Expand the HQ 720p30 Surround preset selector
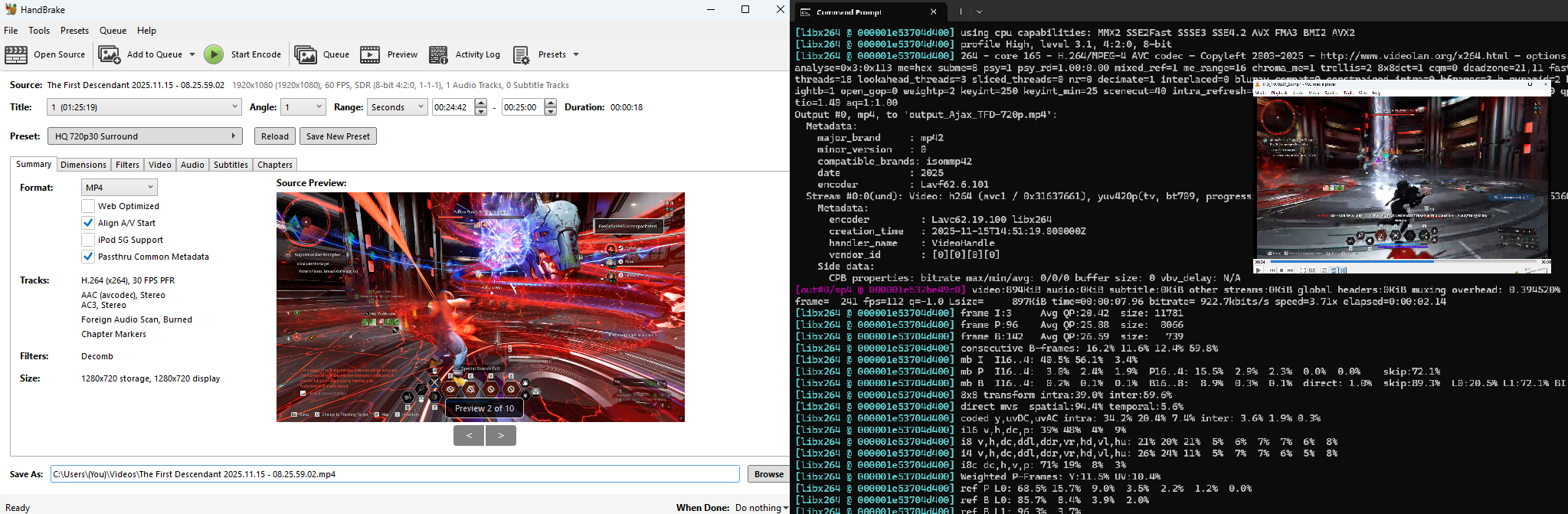Screen dimensions: 1568x514 (145, 136)
